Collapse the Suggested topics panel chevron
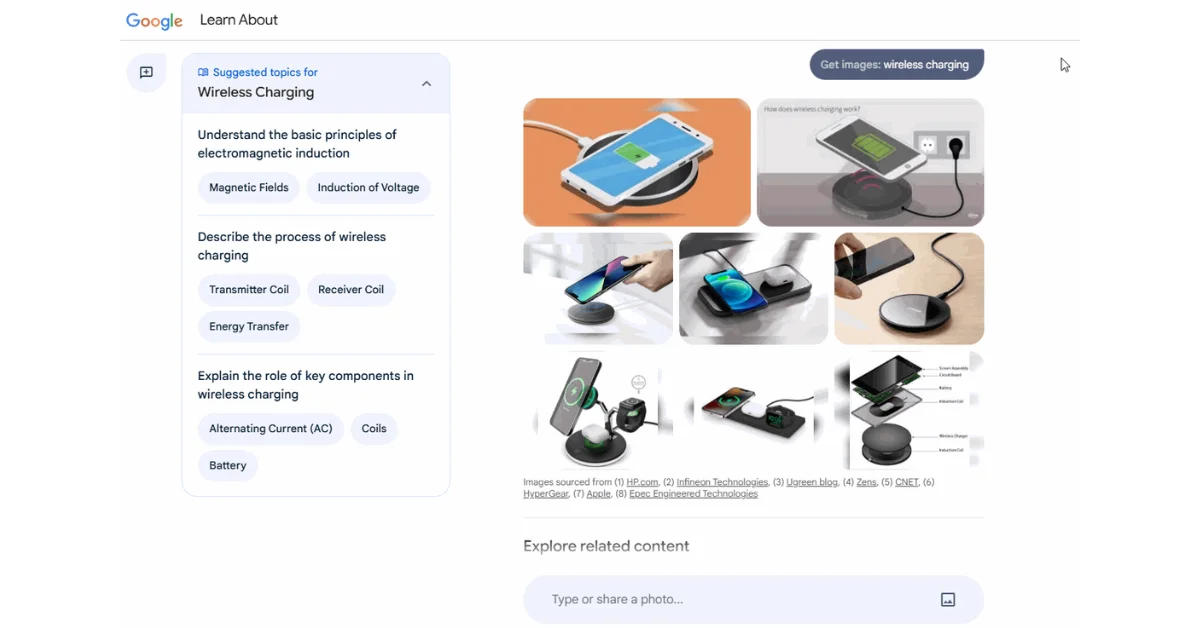The image size is (1200, 628). coord(426,84)
